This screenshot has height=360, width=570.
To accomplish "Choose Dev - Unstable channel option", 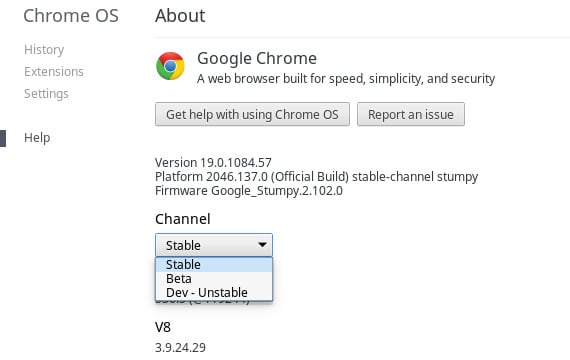I will coord(214,292).
